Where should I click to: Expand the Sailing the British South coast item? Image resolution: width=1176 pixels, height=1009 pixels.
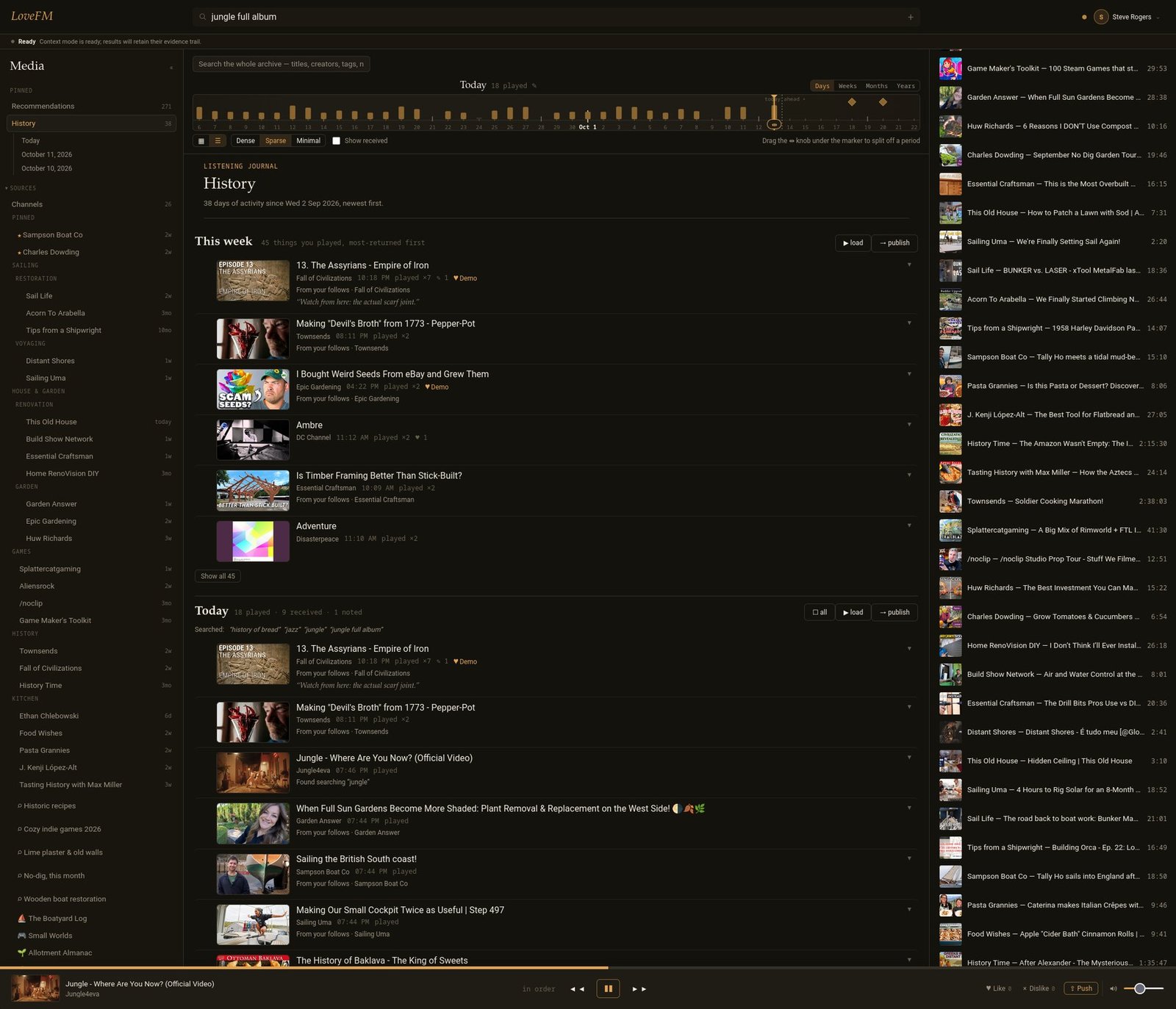[x=909, y=858]
